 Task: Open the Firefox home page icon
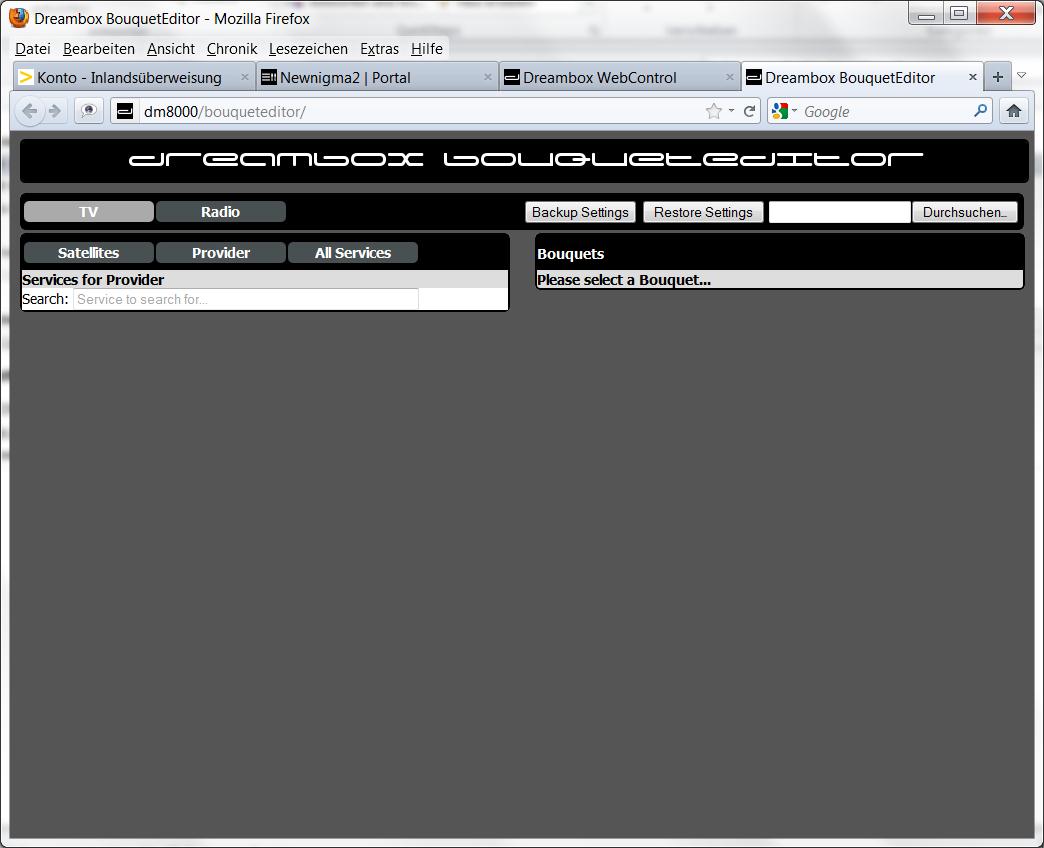[1014, 111]
